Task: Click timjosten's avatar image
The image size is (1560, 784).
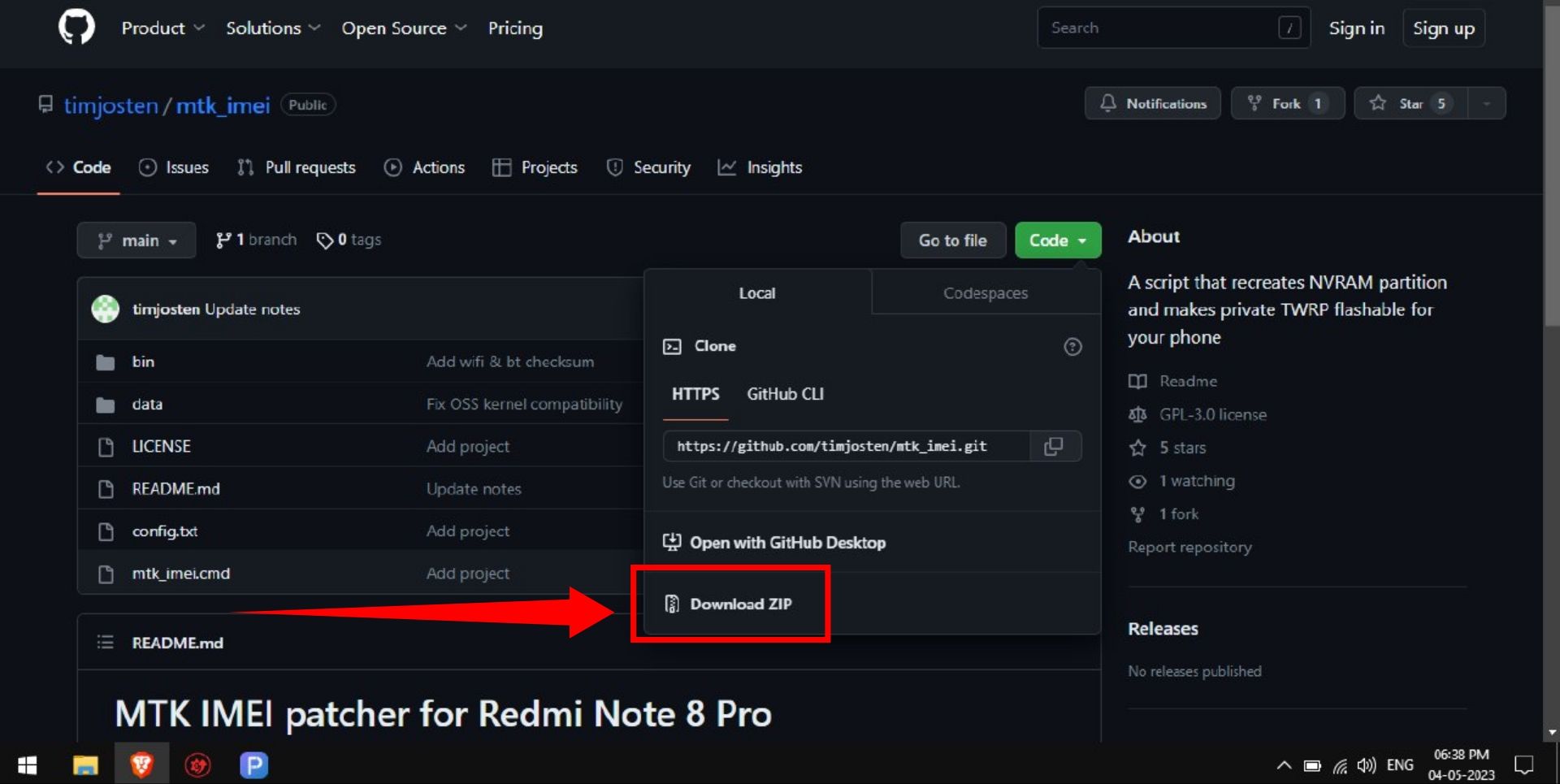Action: (106, 309)
